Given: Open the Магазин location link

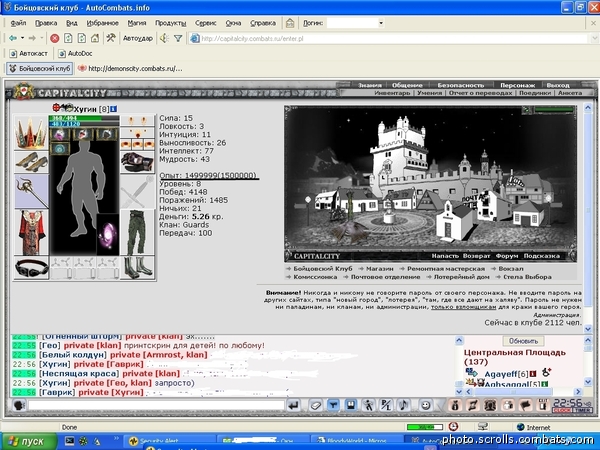Looking at the screenshot, I should pyautogui.click(x=379, y=269).
